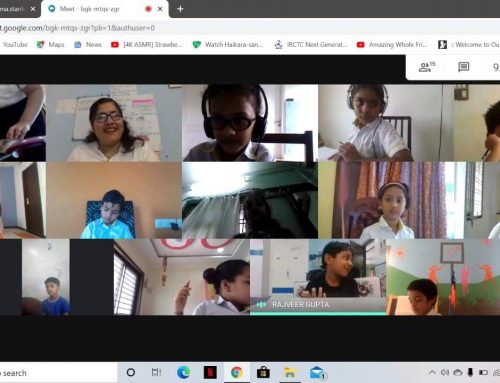Open the Amazing Whole Fri bookmark
Image resolution: width=500 pixels, height=383 pixels.
[392, 44]
